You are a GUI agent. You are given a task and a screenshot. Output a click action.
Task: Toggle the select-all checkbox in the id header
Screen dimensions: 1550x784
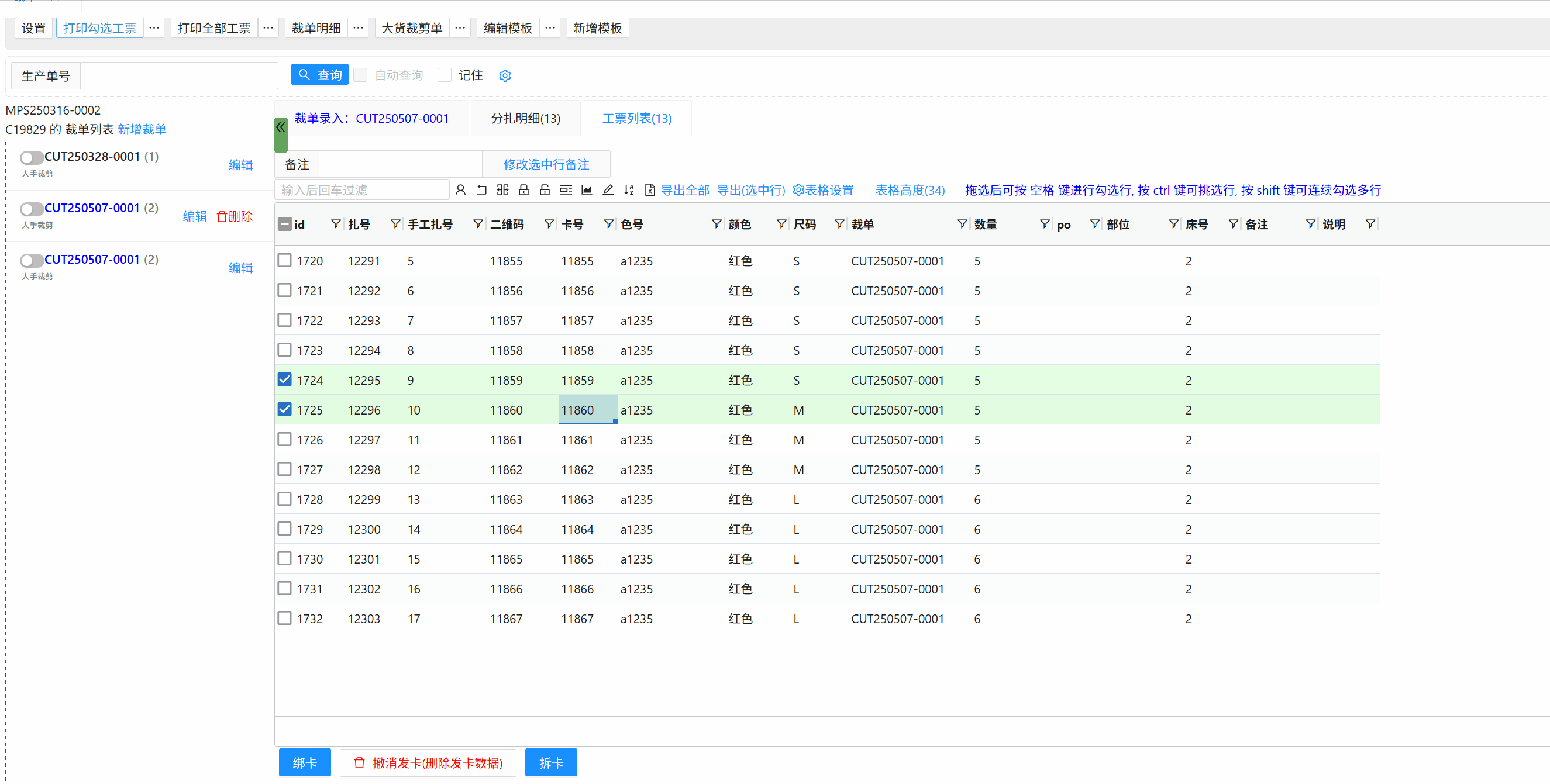tap(285, 225)
